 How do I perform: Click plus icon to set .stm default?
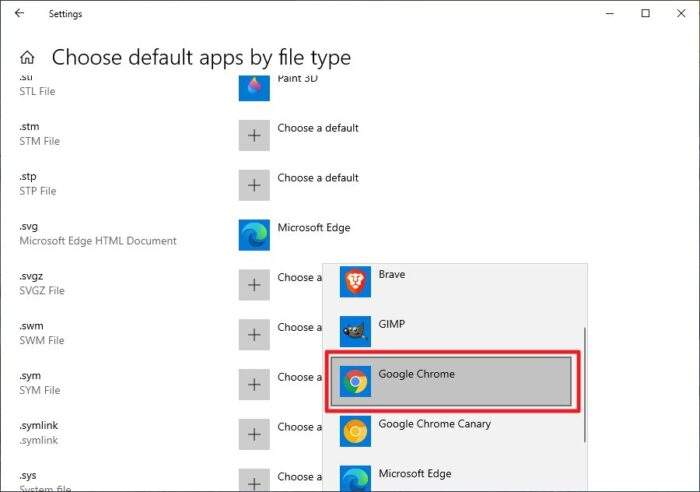pyautogui.click(x=254, y=135)
